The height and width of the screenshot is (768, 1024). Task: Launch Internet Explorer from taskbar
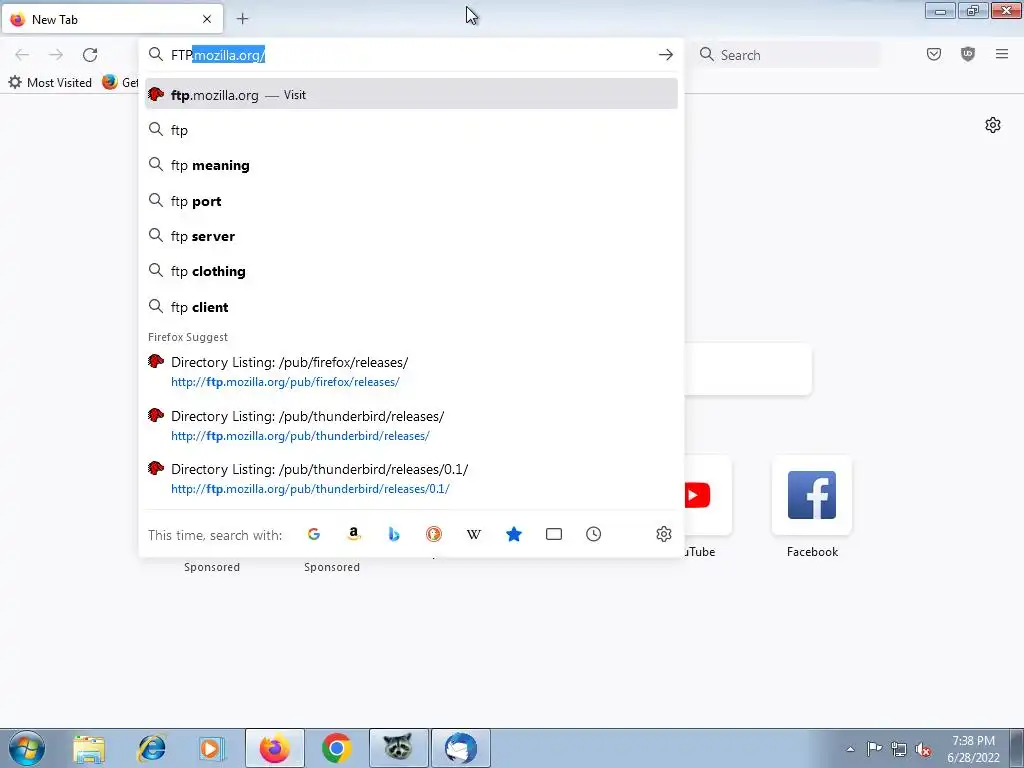pos(152,748)
